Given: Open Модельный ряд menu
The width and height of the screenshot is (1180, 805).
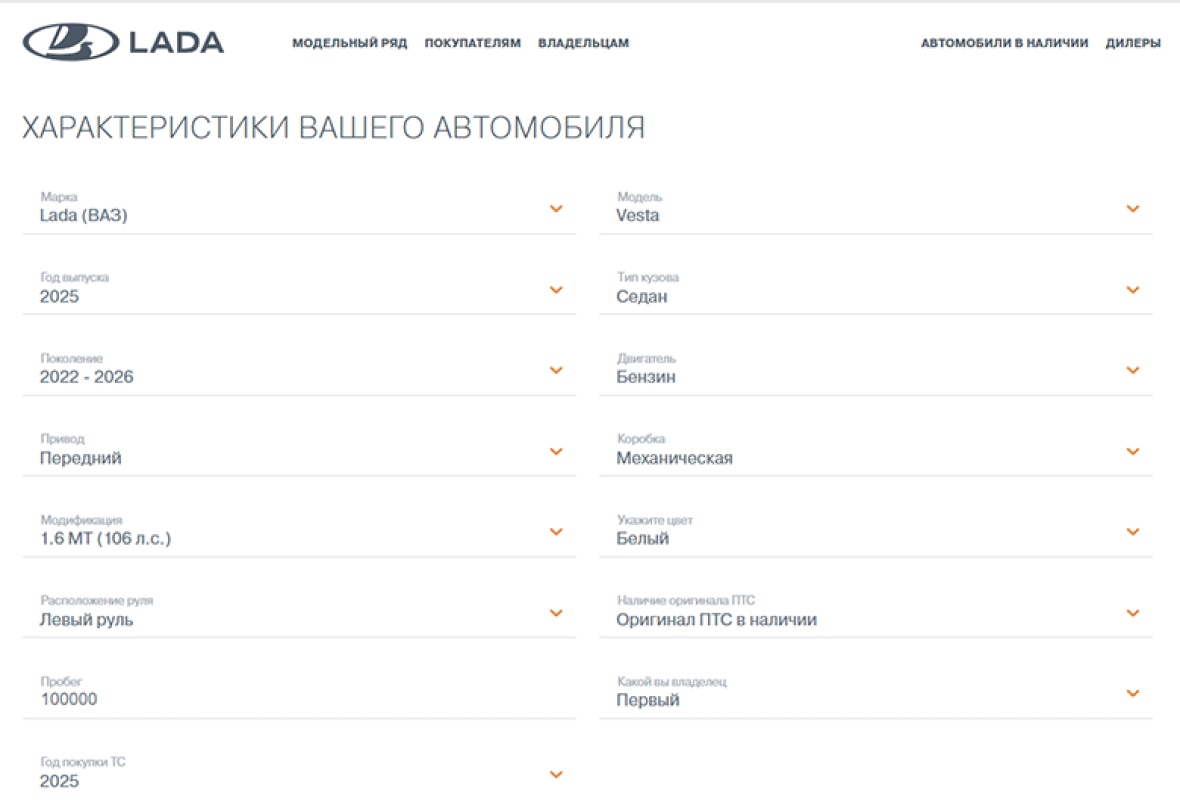Looking at the screenshot, I should [349, 43].
